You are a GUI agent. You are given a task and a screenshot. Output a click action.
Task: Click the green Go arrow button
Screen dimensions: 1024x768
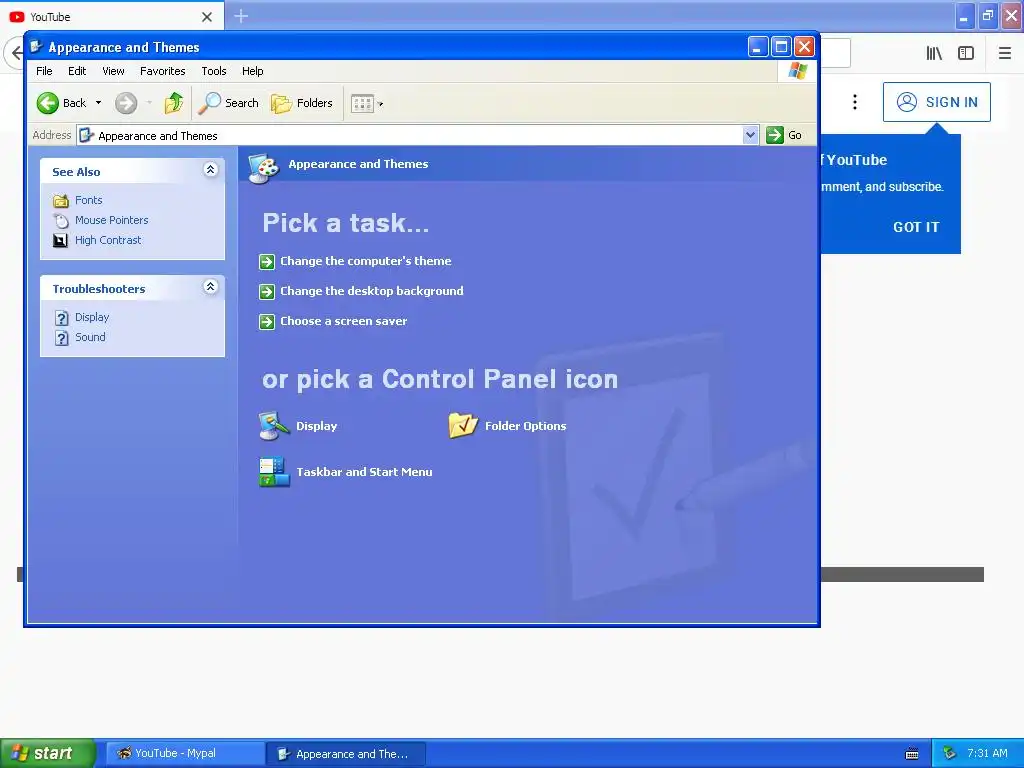(x=775, y=135)
